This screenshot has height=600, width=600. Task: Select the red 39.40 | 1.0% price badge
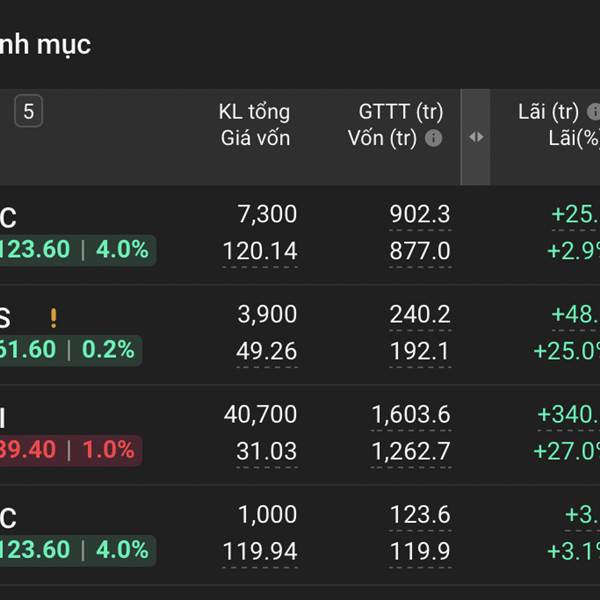pyautogui.click(x=71, y=450)
